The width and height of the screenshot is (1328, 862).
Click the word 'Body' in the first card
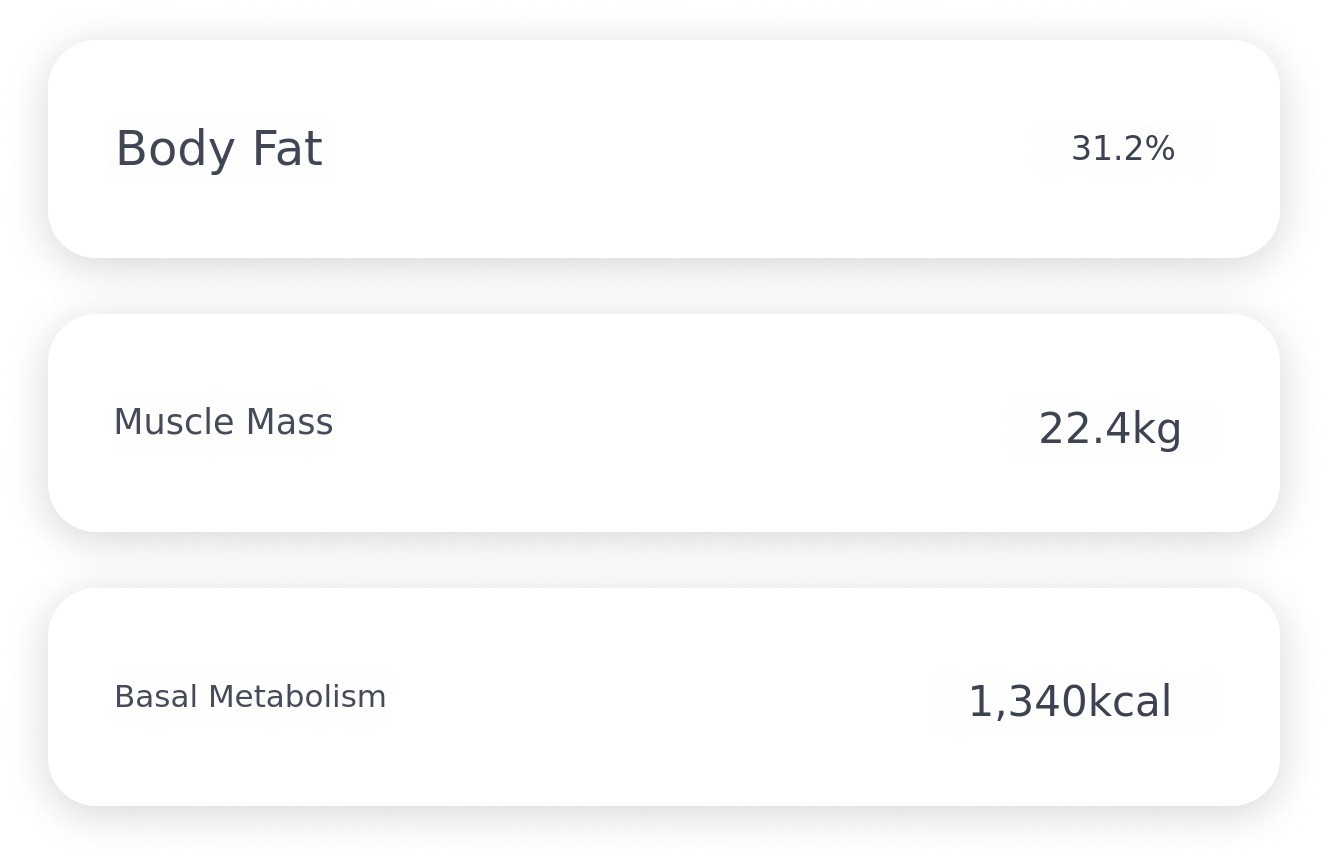pos(175,150)
